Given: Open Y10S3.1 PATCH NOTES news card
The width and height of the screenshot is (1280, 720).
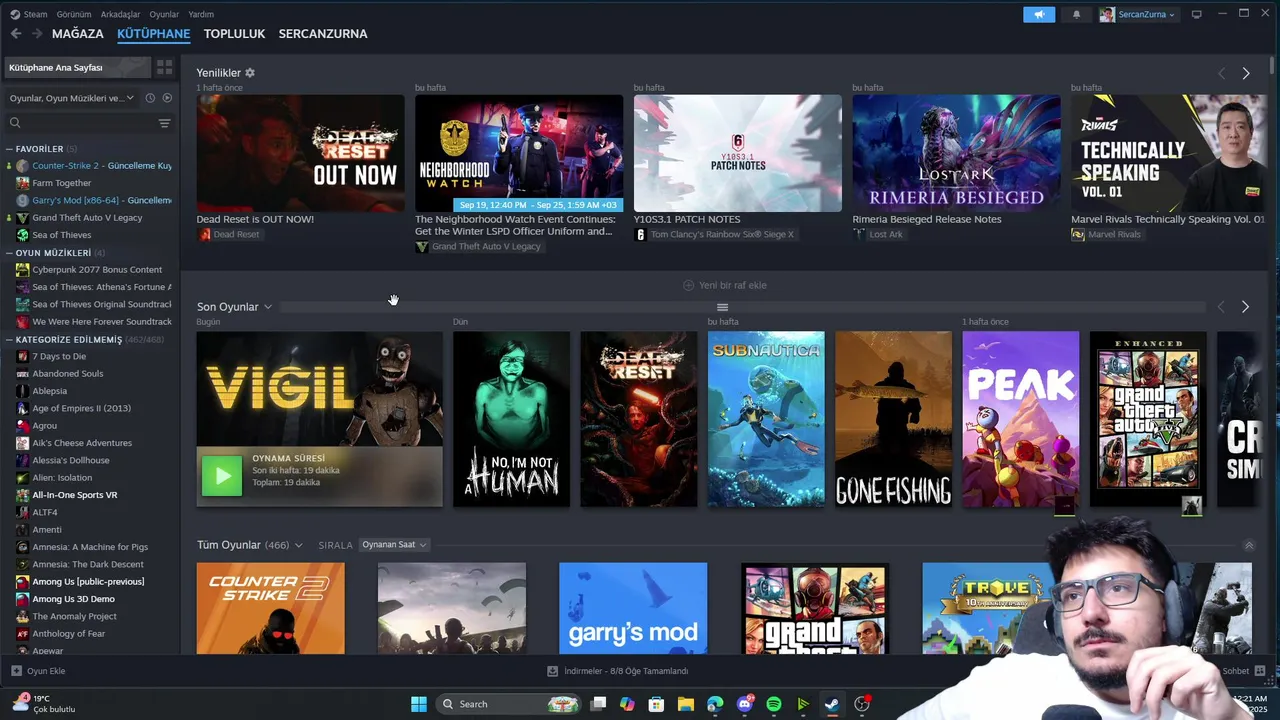Looking at the screenshot, I should click(x=738, y=153).
